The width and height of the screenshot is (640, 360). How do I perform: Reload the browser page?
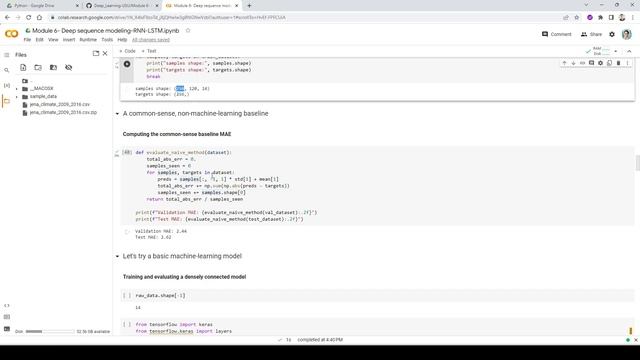[x=29, y=18]
